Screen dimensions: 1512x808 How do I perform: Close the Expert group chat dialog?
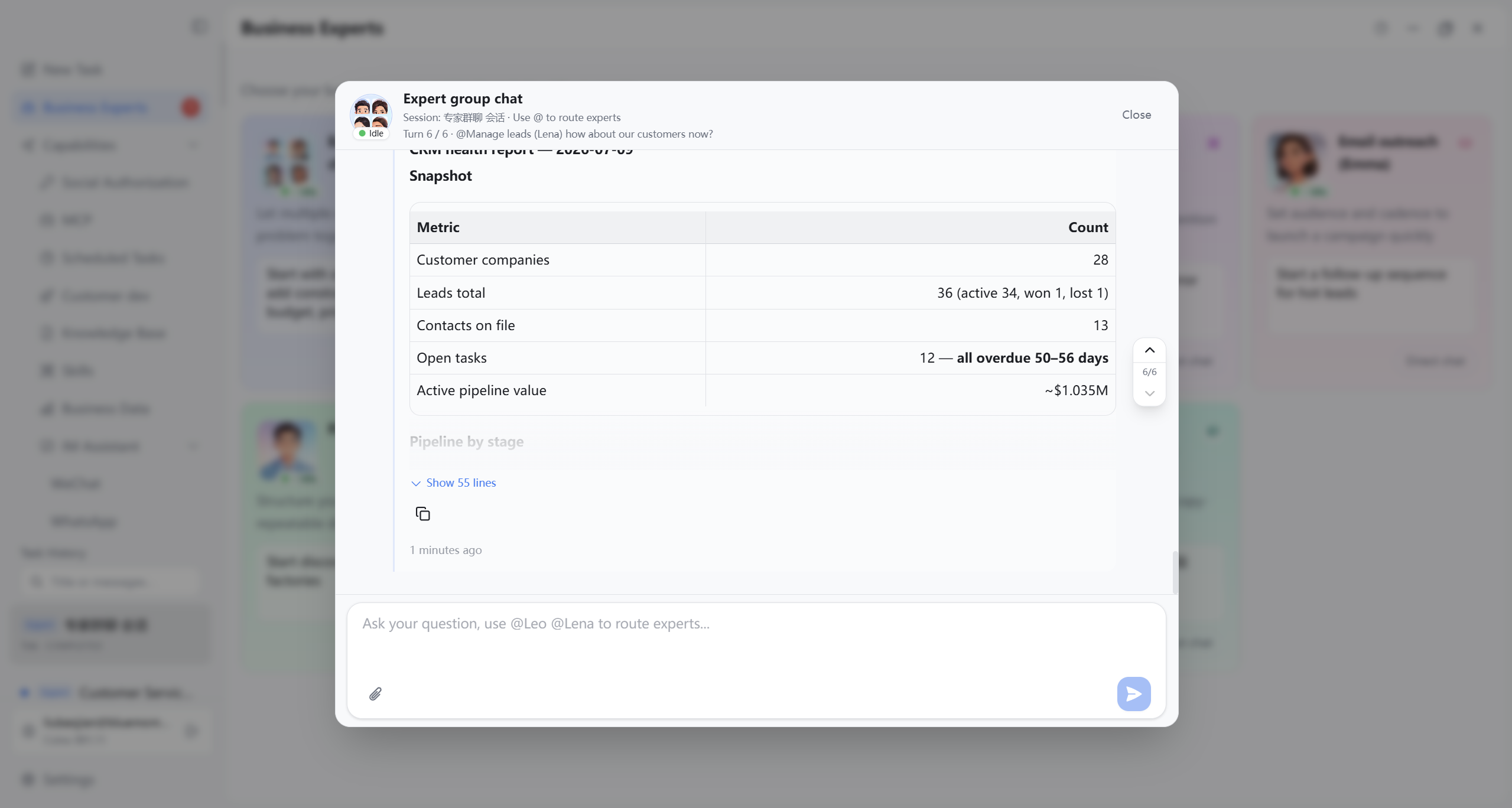1136,115
